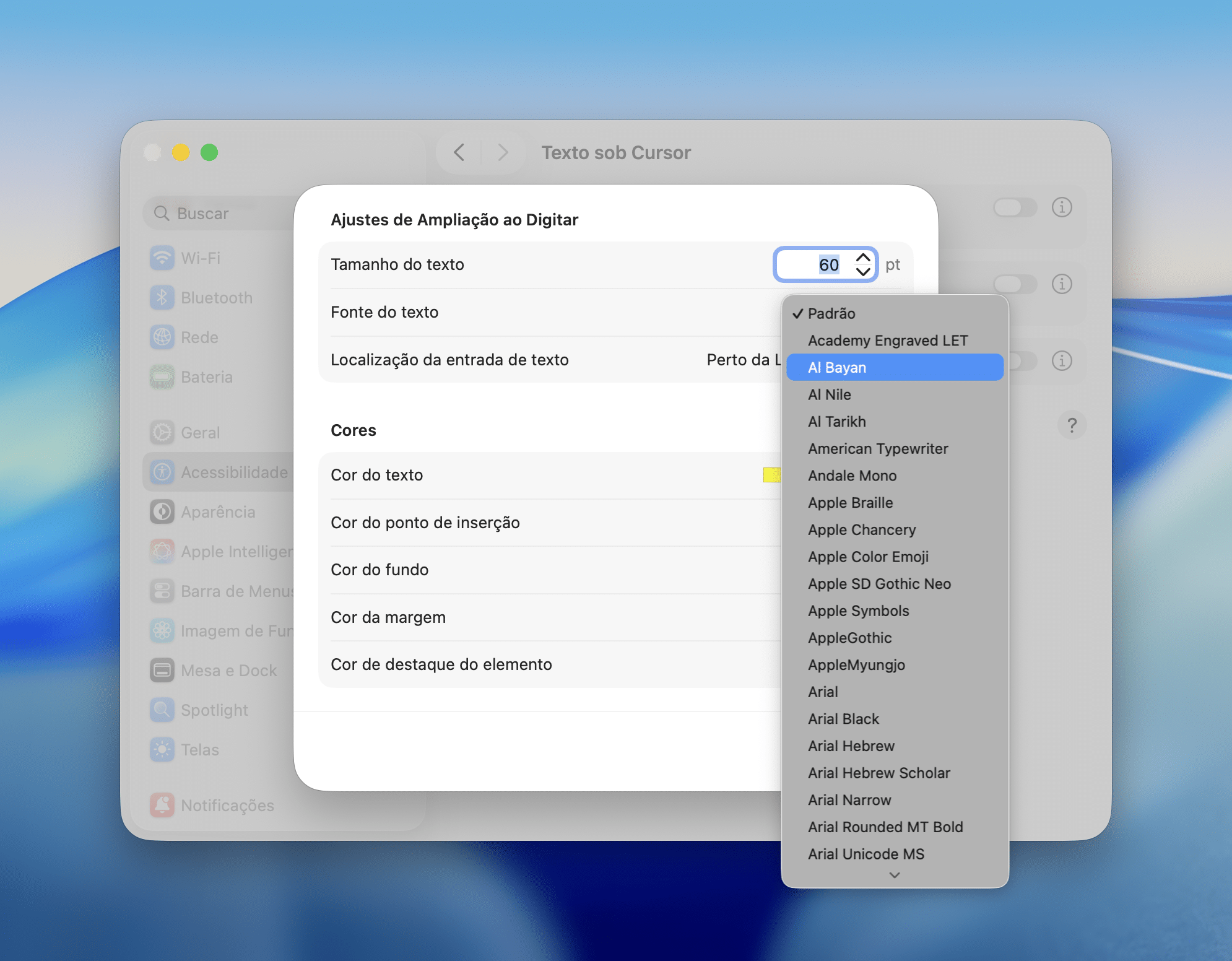Pick Apple Color Emoji font
This screenshot has height=961, width=1232.
[x=895, y=557]
